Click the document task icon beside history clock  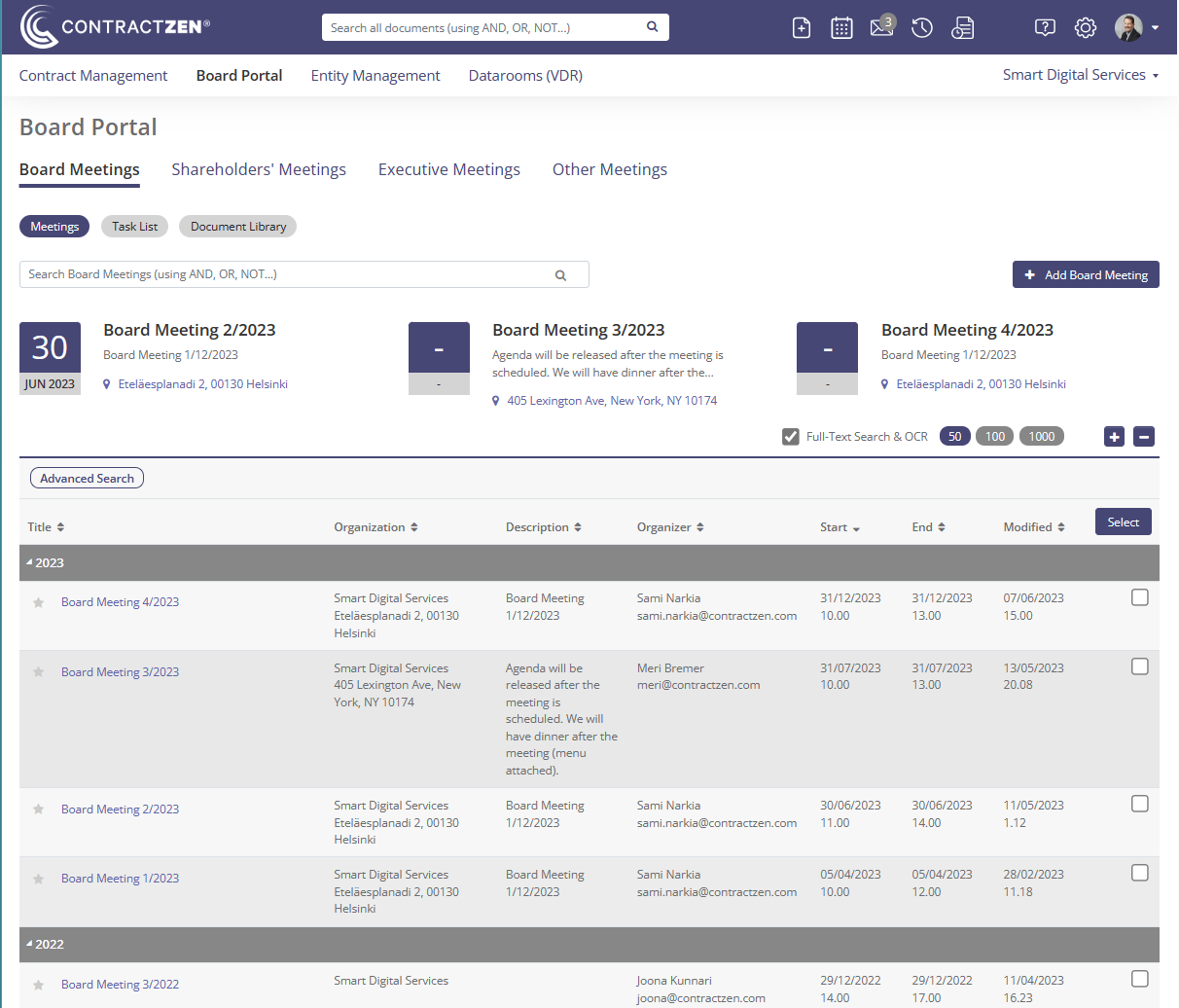(x=962, y=28)
